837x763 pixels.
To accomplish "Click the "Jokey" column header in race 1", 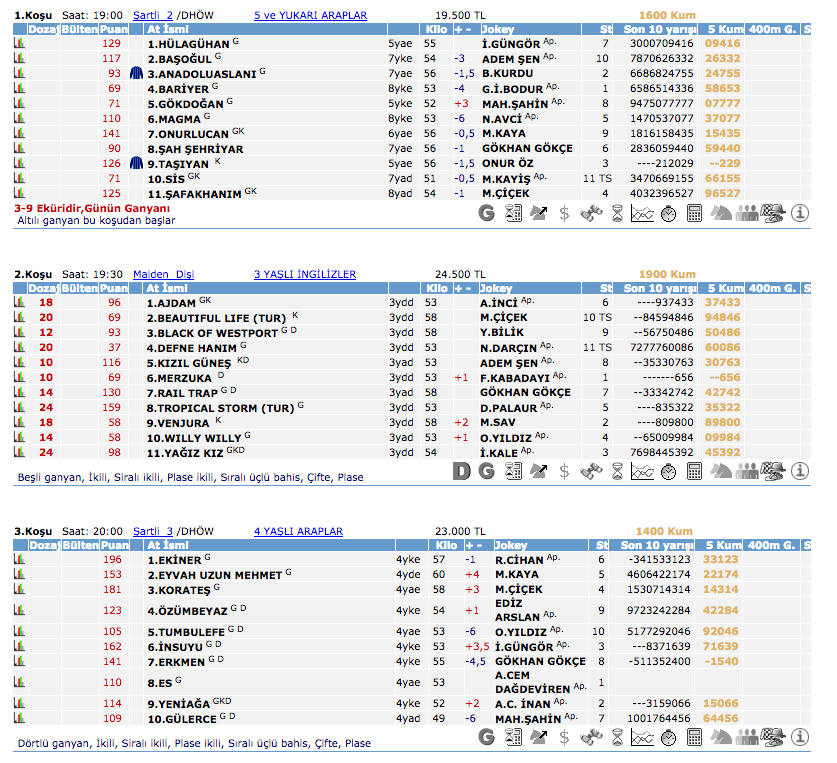I will click(x=497, y=30).
